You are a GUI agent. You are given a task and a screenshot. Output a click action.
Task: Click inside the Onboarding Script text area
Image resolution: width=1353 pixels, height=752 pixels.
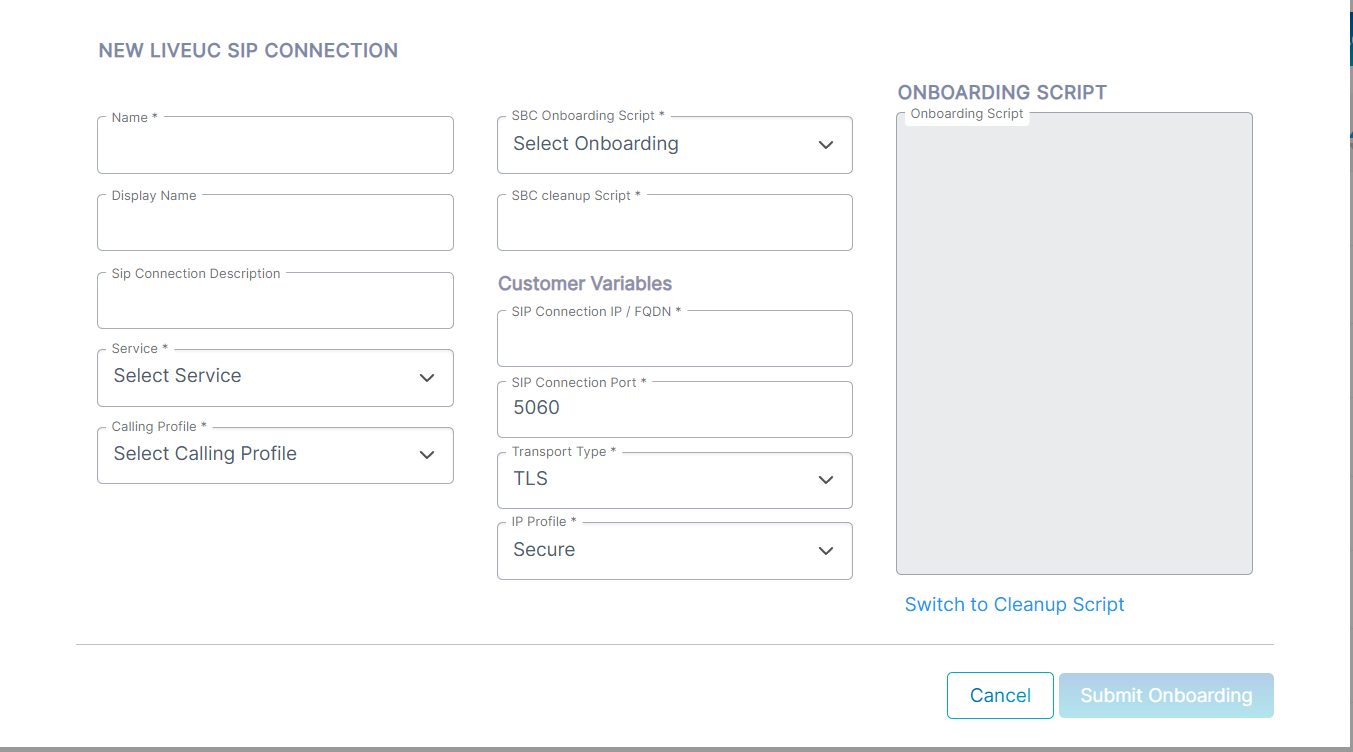pyautogui.click(x=1074, y=343)
